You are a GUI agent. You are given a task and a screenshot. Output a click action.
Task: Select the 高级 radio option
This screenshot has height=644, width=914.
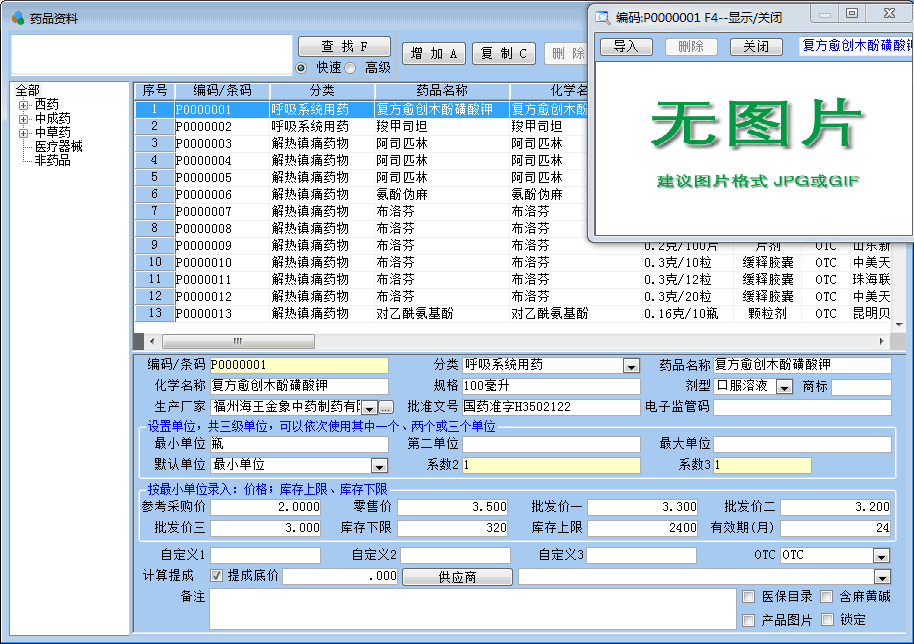351,68
